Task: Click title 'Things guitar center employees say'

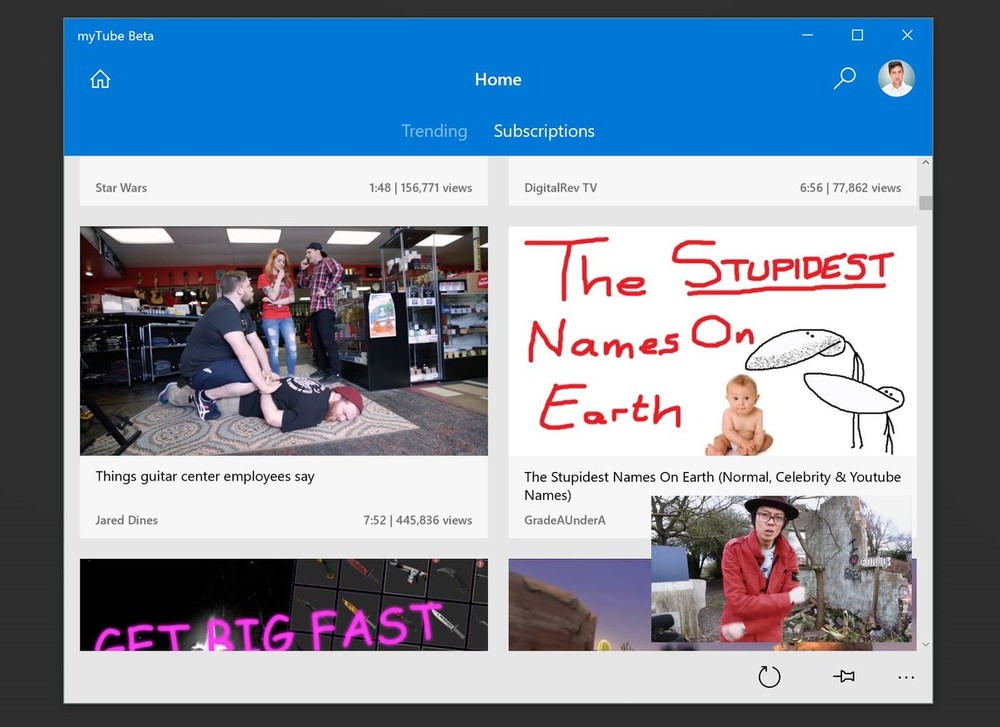Action: coord(205,476)
